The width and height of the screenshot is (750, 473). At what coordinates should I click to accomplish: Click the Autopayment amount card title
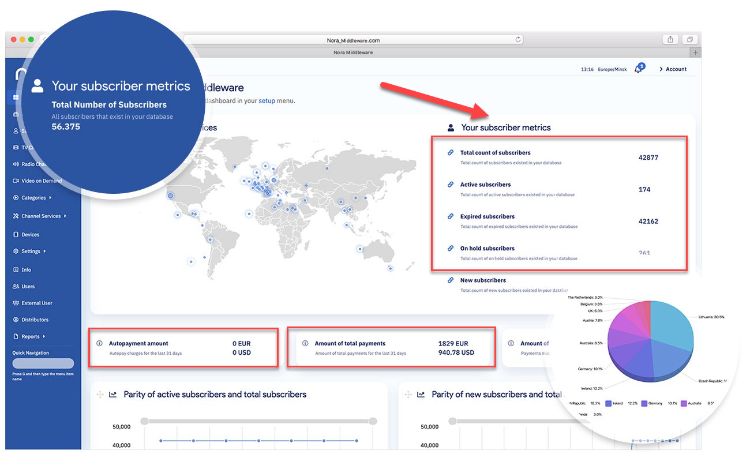coord(138,343)
